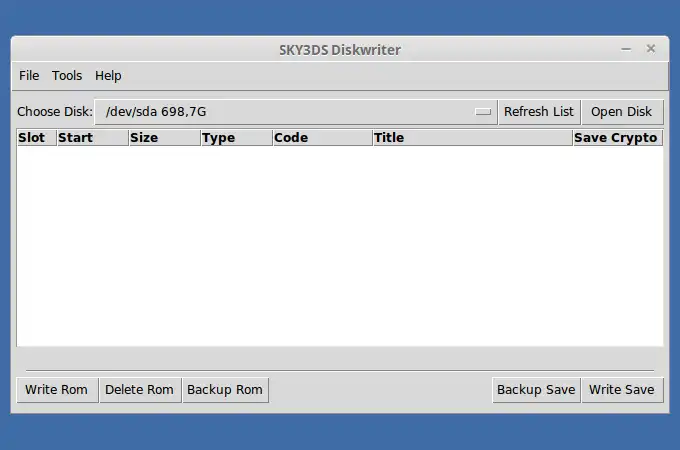The height and width of the screenshot is (450, 680).
Task: Click the Refresh List button
Action: 539,112
